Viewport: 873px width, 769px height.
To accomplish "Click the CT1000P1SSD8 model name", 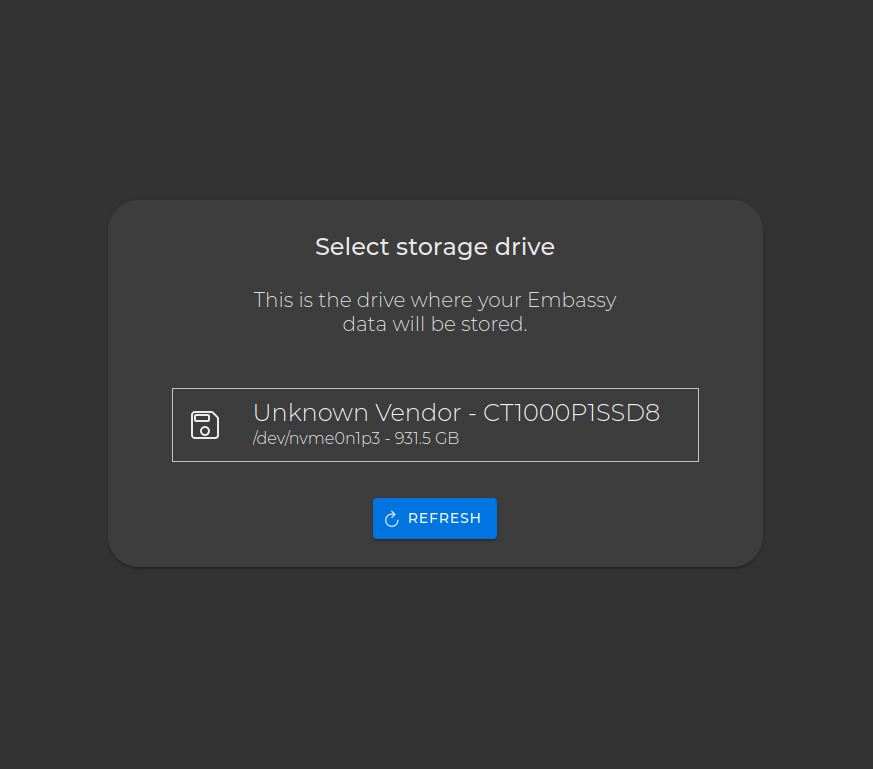I will coord(571,413).
